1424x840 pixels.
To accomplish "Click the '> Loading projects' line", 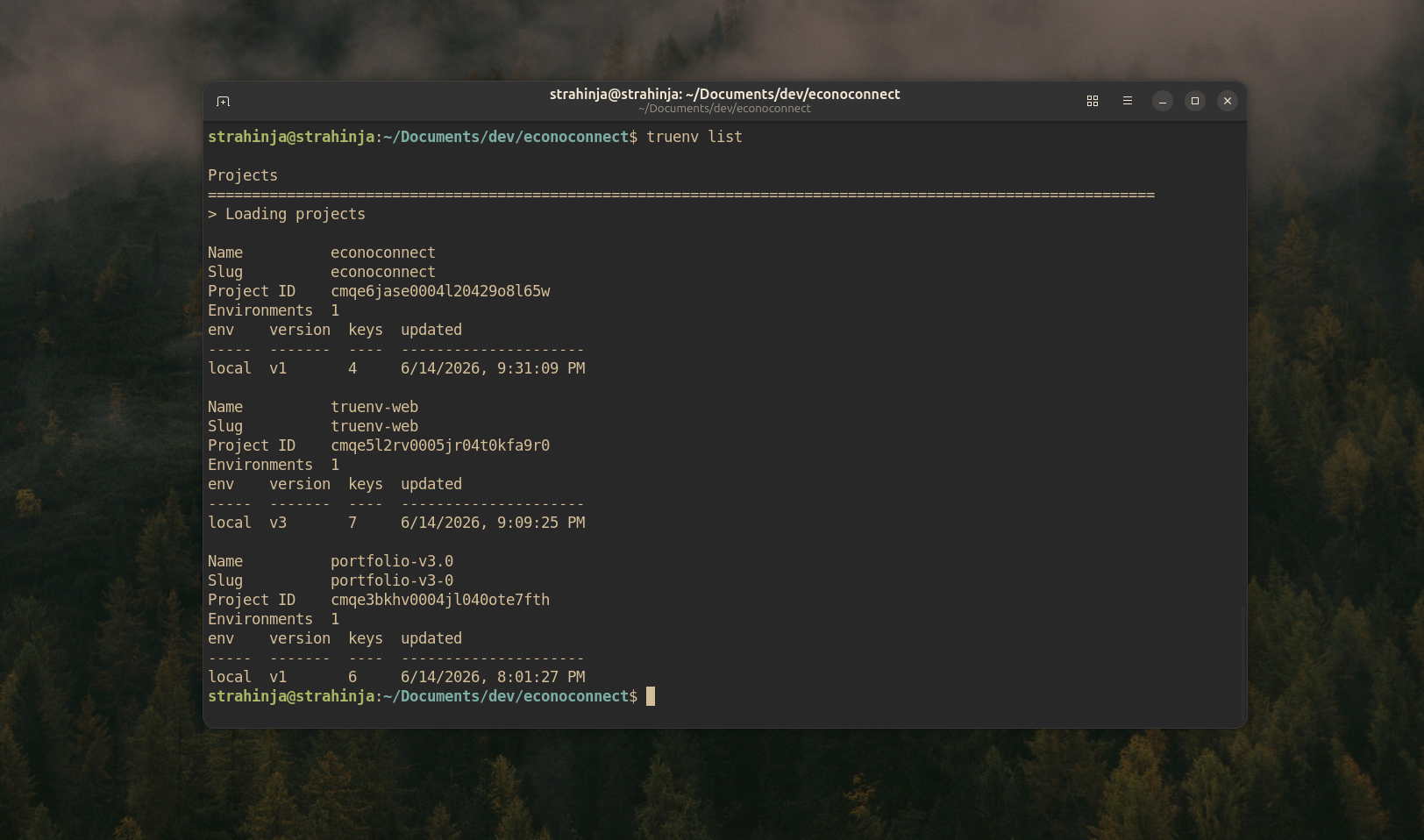I will point(287,214).
